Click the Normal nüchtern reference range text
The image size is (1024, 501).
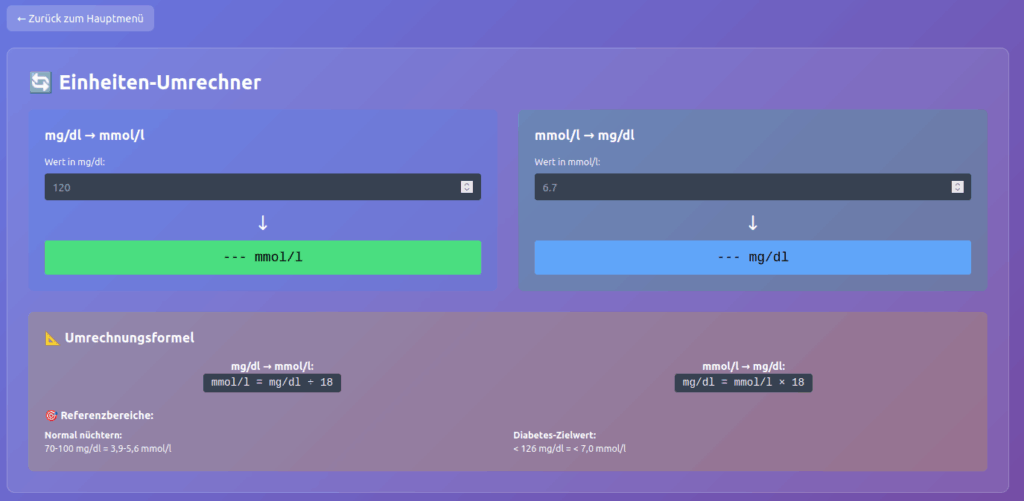[108, 448]
